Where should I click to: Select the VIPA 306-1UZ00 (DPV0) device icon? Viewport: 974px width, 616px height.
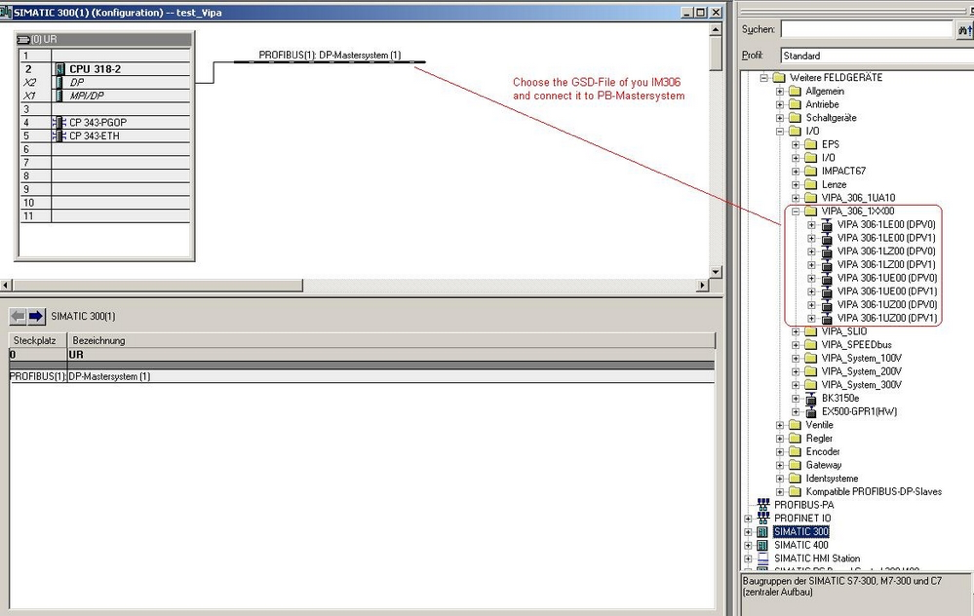click(x=827, y=305)
